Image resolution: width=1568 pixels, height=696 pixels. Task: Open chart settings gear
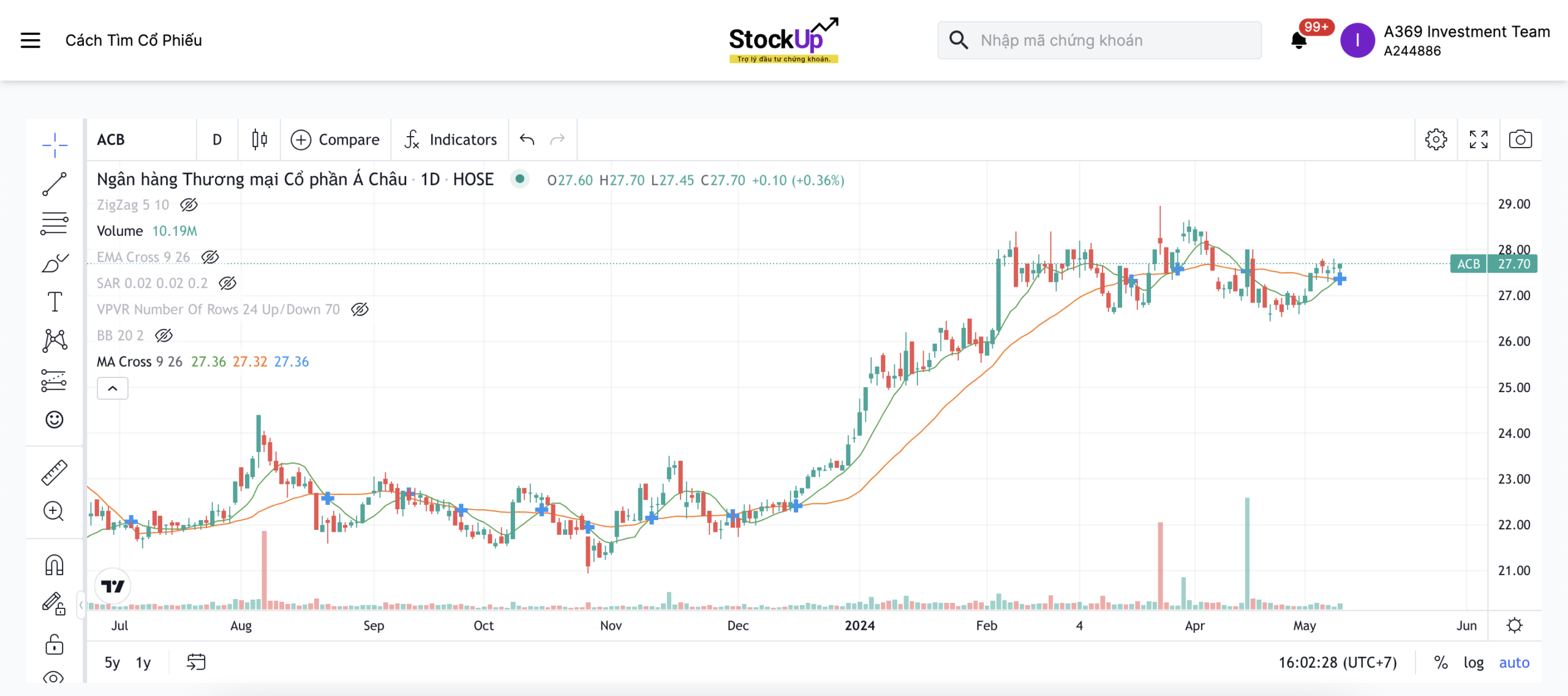click(1436, 140)
